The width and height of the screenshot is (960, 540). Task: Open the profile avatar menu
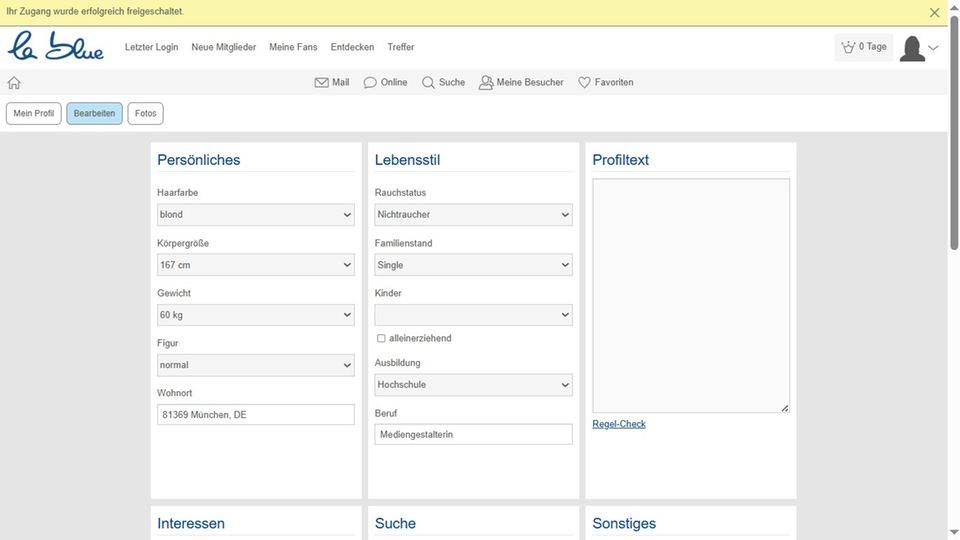click(x=918, y=48)
